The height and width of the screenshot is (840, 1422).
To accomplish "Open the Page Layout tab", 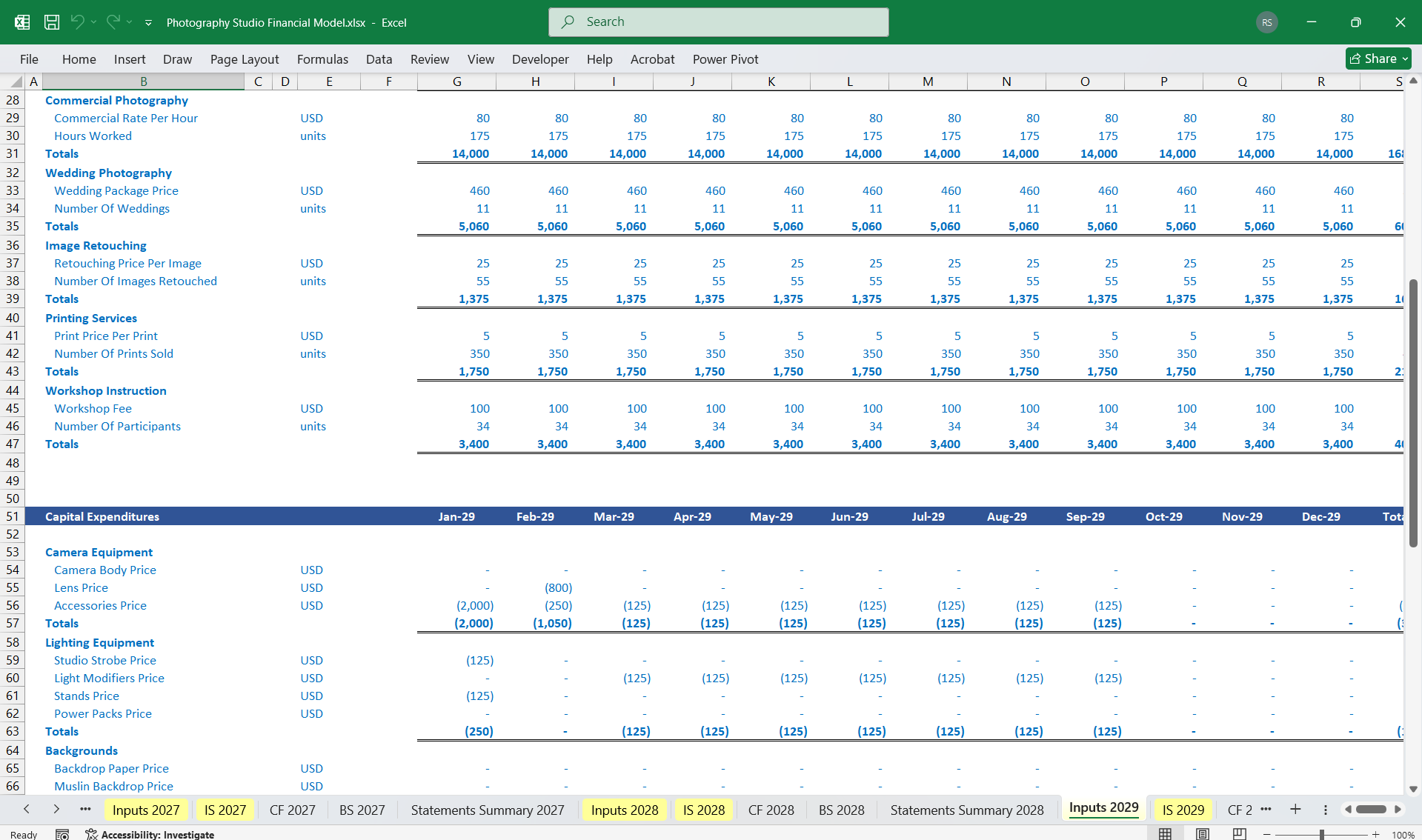I will [x=245, y=59].
